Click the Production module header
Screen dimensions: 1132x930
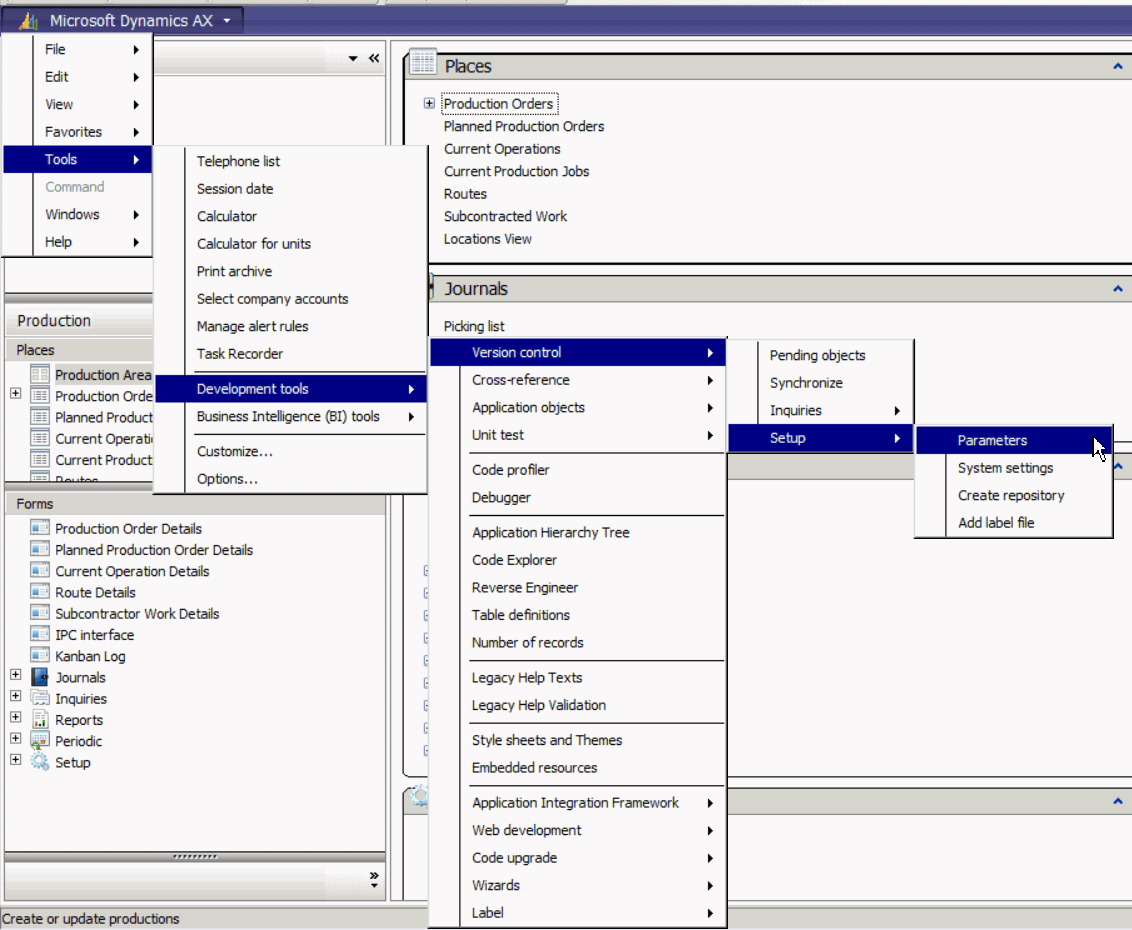point(79,321)
